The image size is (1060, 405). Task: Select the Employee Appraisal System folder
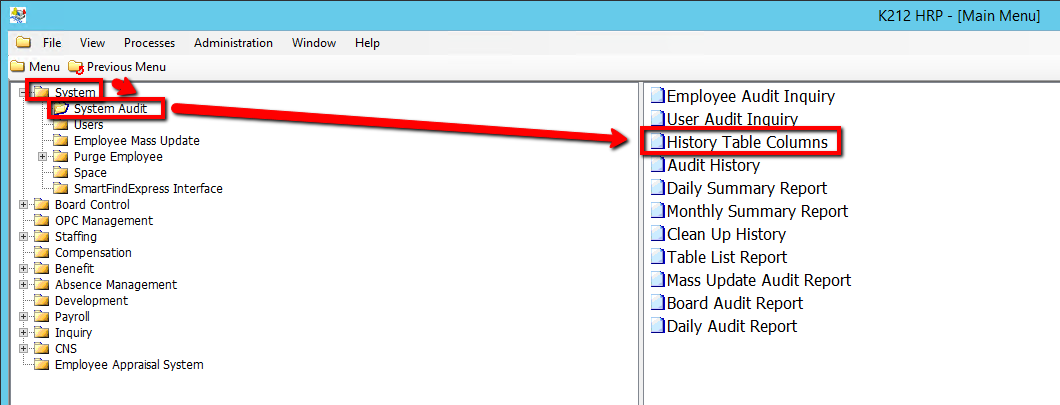(x=128, y=365)
